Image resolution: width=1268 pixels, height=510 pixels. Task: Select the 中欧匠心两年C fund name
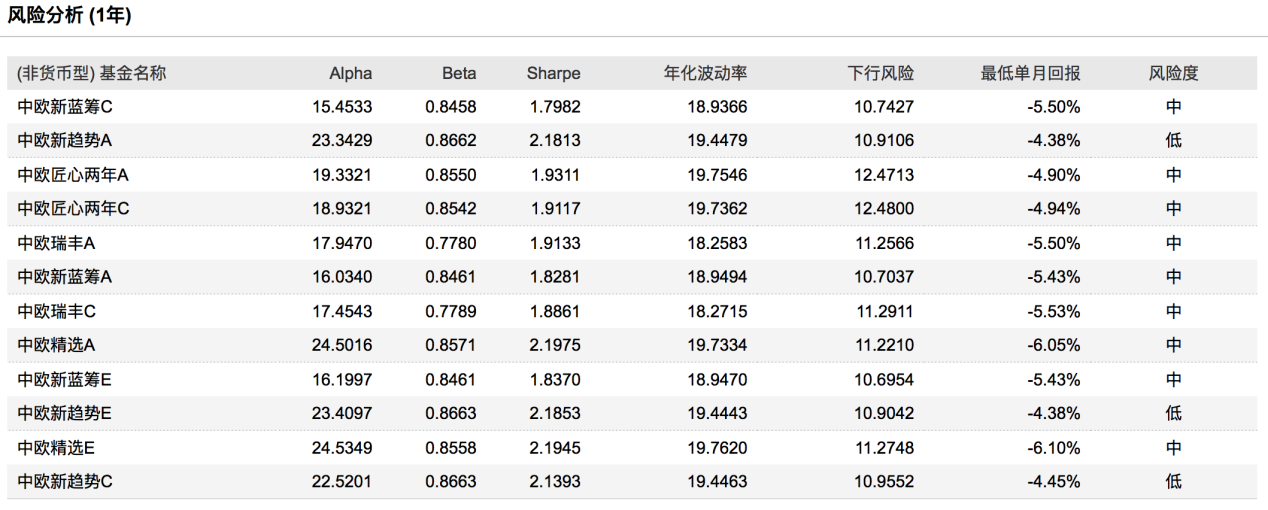[x=74, y=209]
